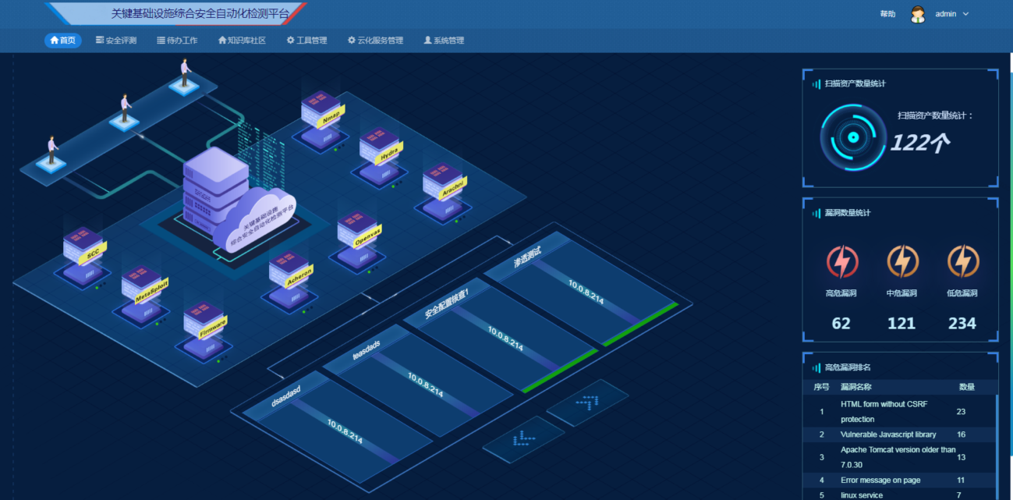Select the Openvas tool node
Image resolution: width=1013 pixels, height=500 pixels.
click(x=358, y=242)
